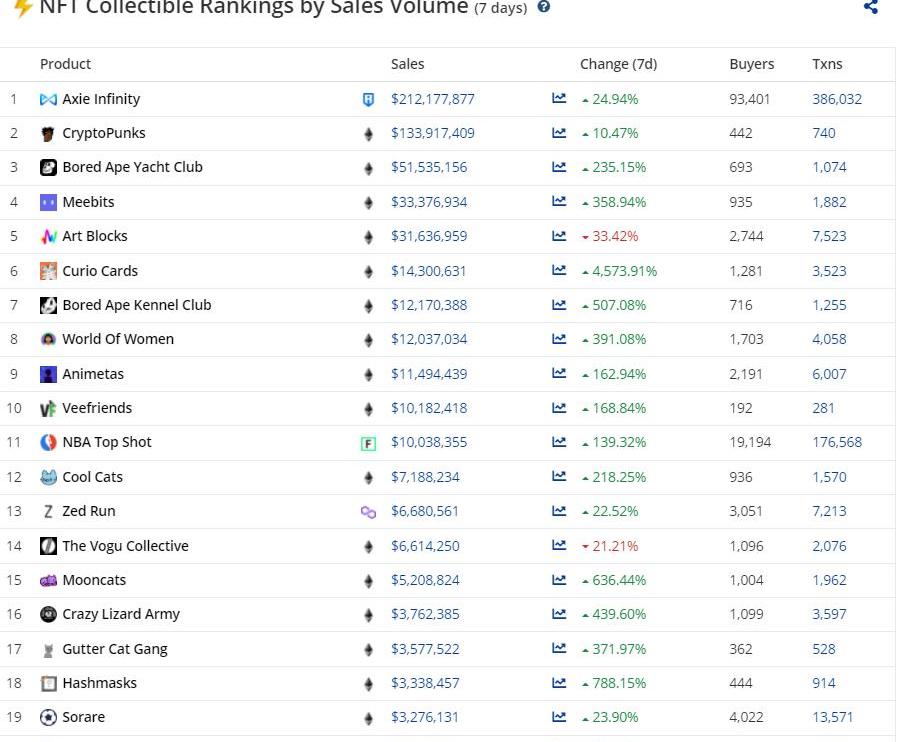Open the World Of Women link

point(118,339)
